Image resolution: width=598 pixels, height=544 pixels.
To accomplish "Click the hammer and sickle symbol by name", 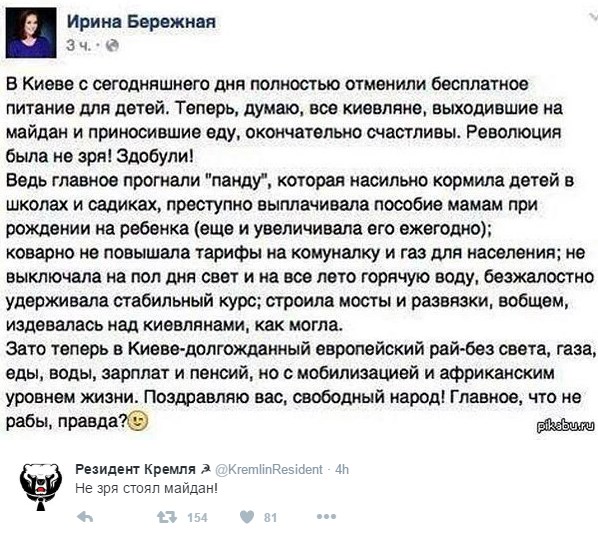I will click(205, 469).
